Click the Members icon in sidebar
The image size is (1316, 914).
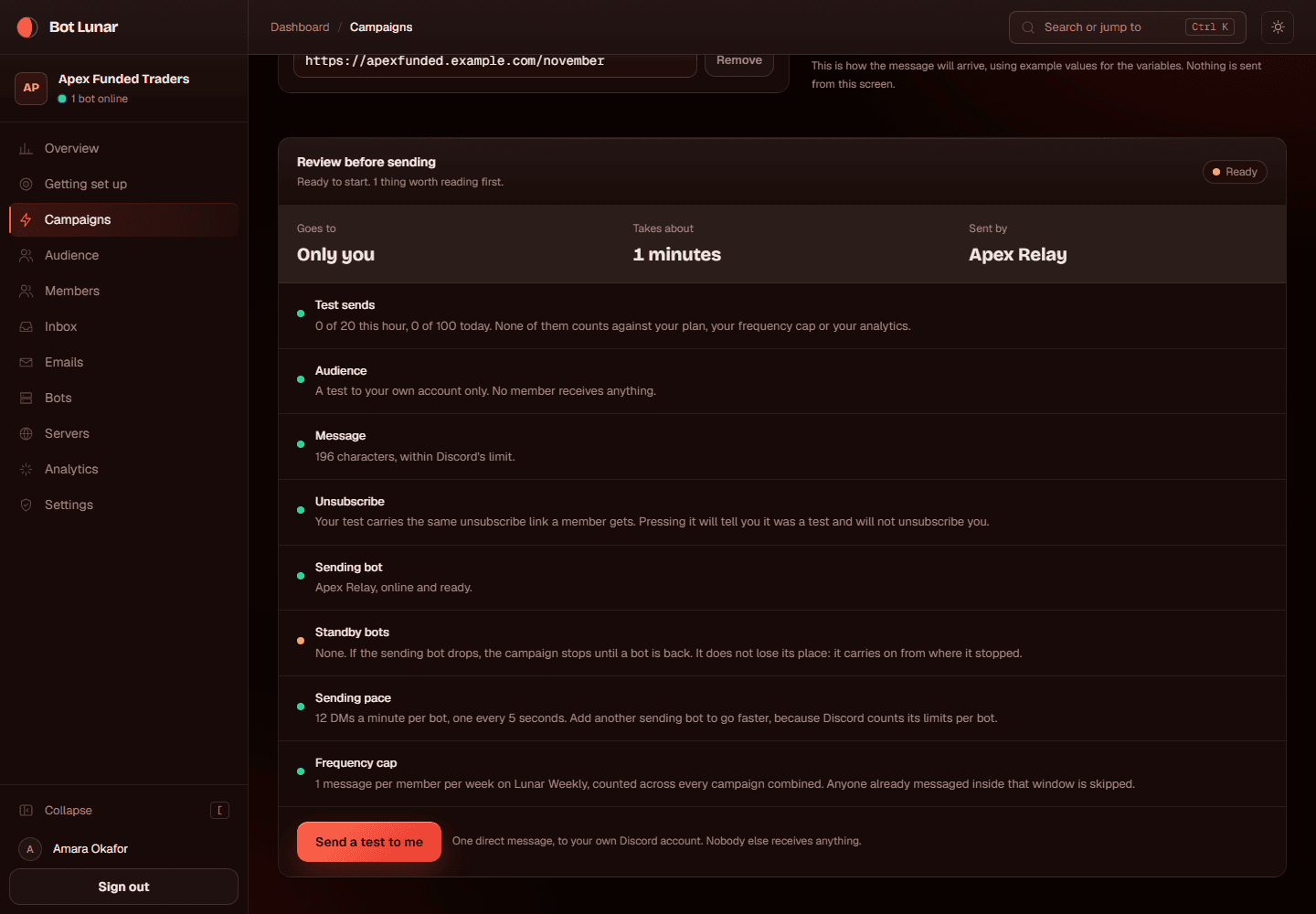[26, 292]
